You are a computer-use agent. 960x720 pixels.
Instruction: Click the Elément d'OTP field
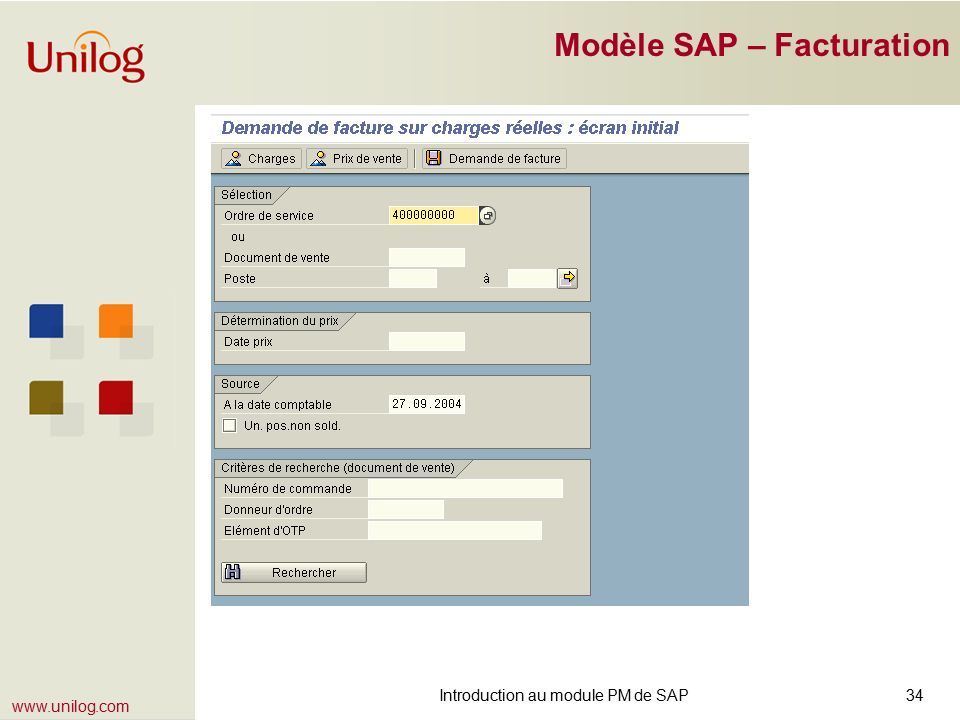coord(455,530)
